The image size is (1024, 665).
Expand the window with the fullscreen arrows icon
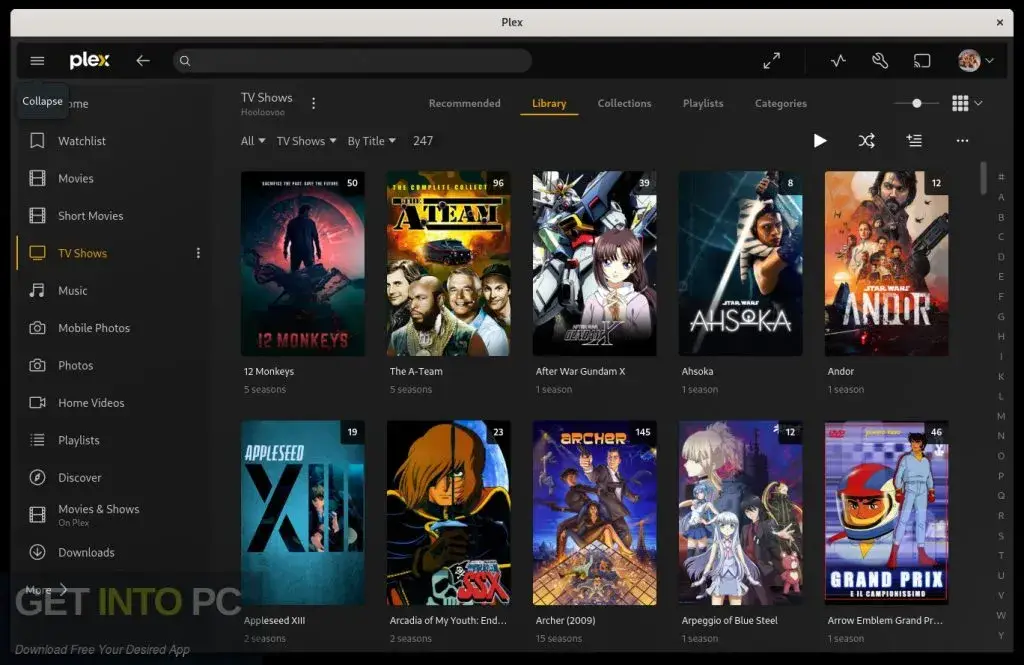[772, 60]
